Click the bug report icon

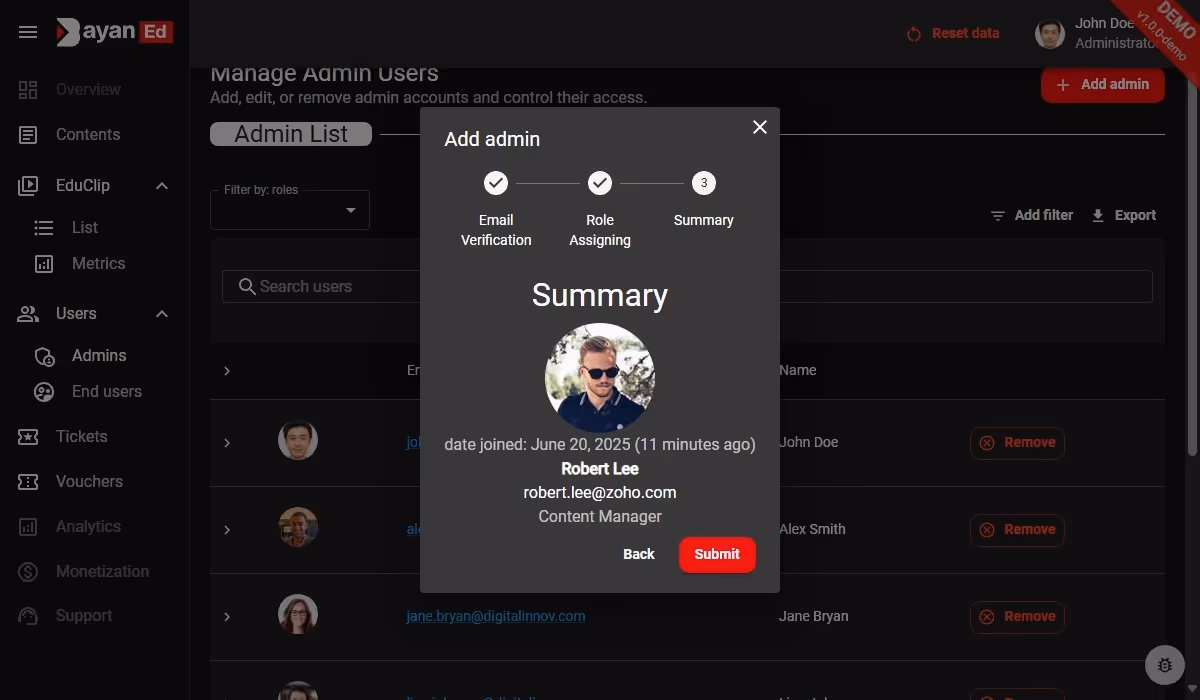pos(1164,665)
